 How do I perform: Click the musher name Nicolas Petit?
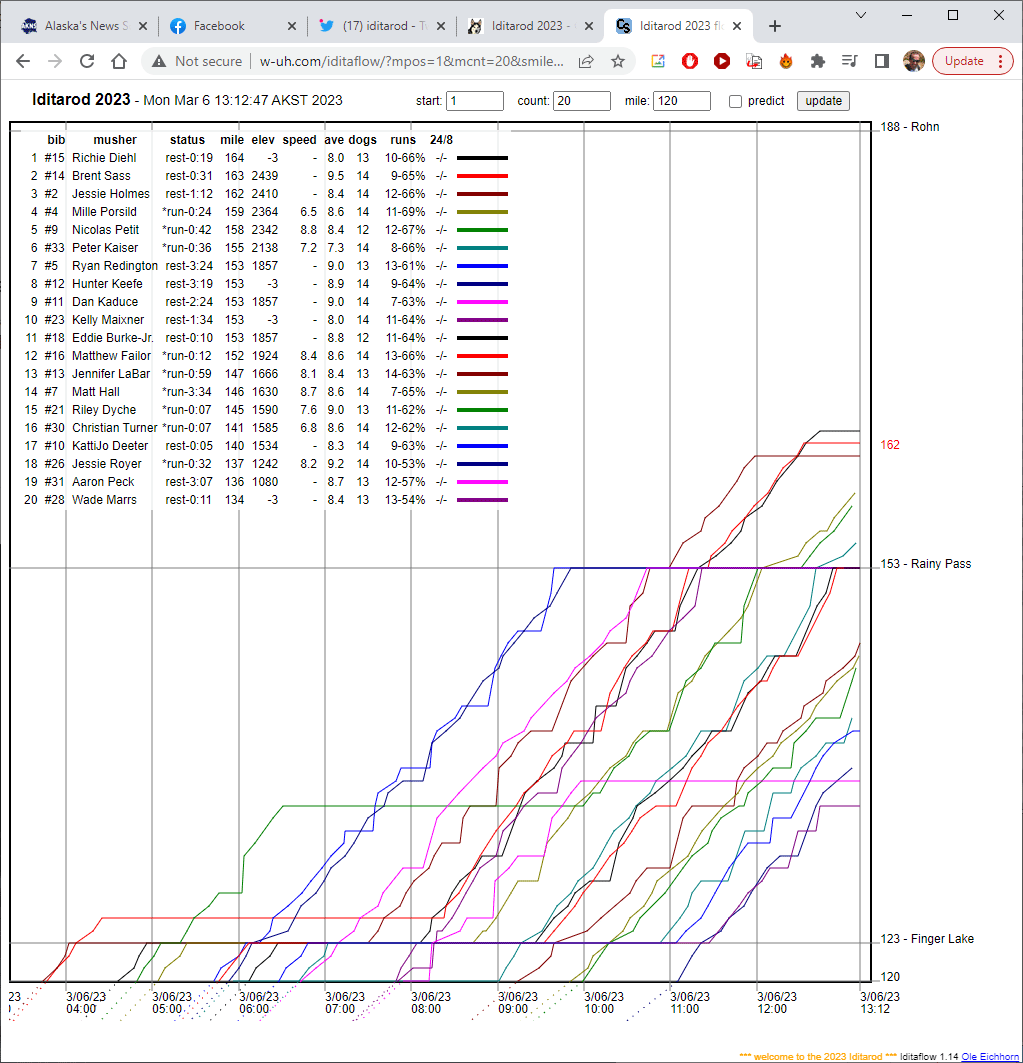point(106,230)
